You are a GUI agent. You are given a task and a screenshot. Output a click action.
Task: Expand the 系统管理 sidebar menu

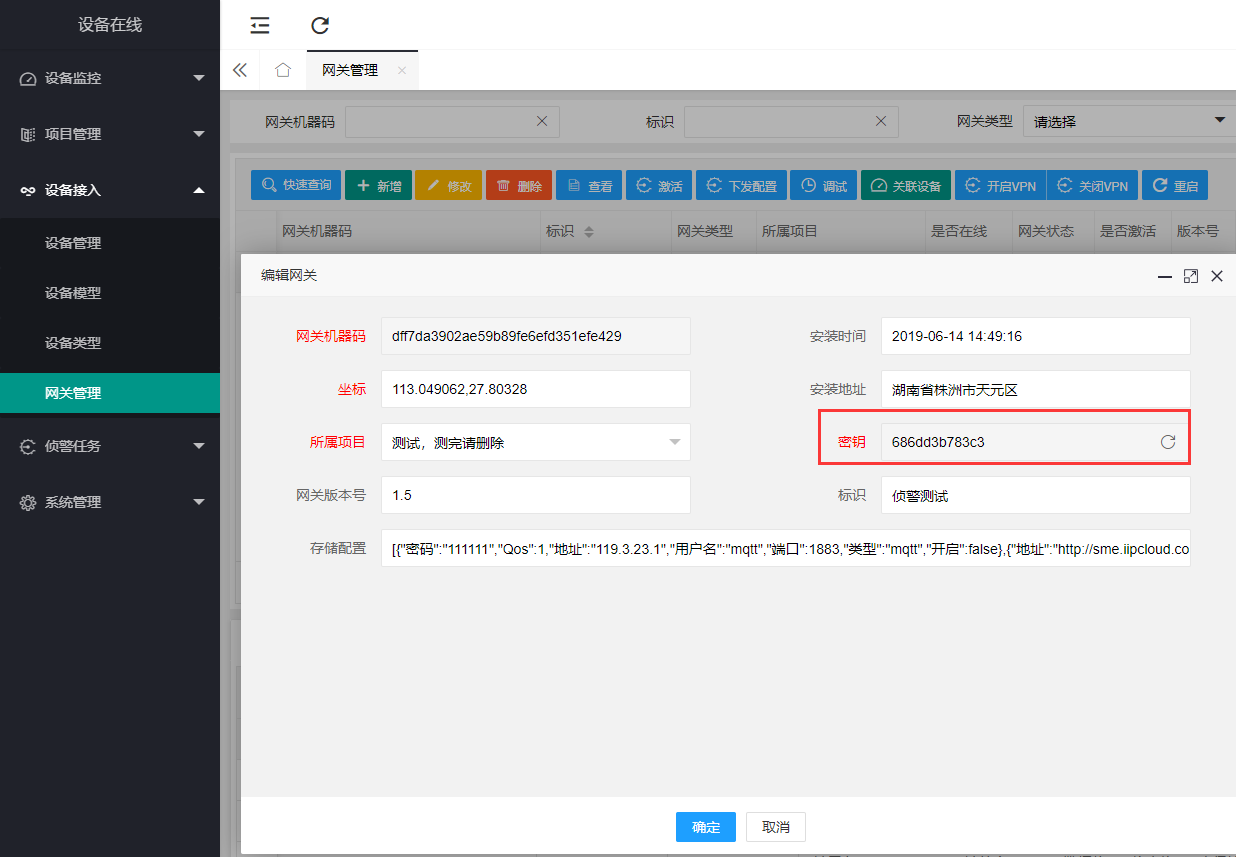(110, 502)
